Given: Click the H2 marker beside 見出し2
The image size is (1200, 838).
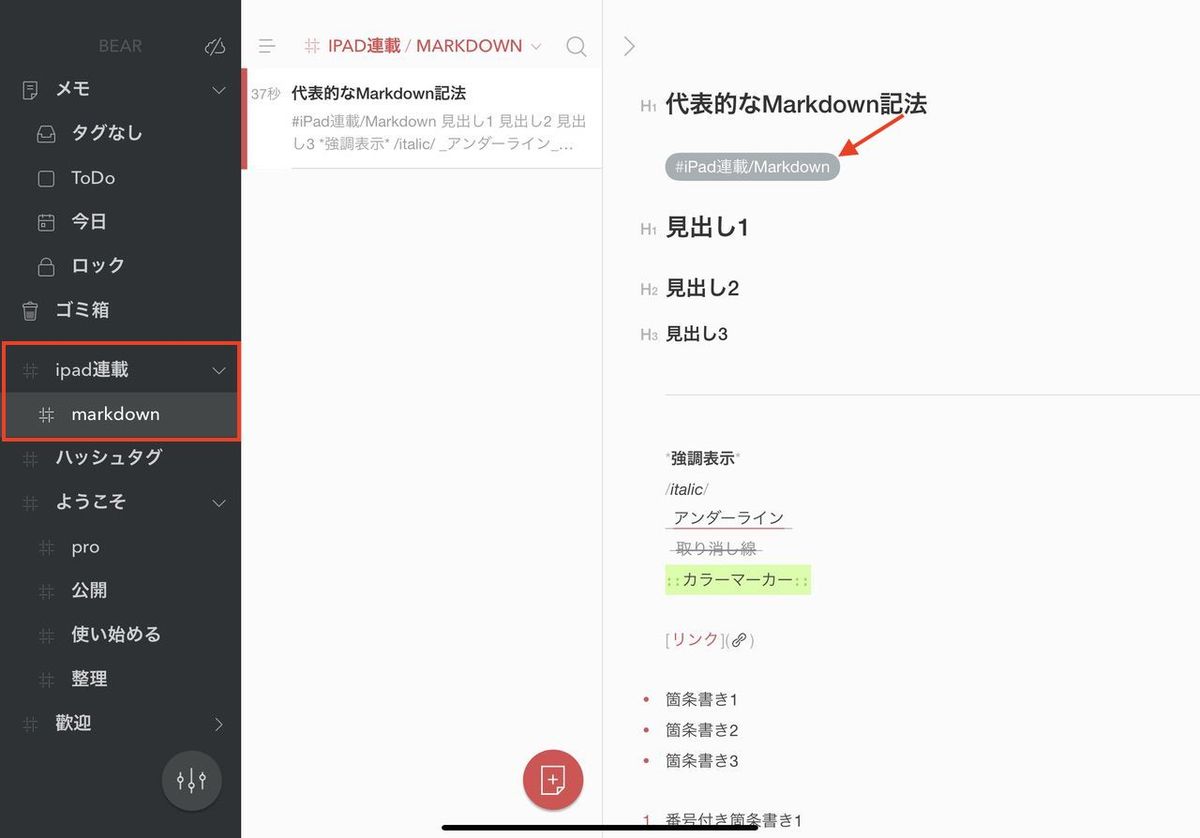Looking at the screenshot, I should 649,290.
